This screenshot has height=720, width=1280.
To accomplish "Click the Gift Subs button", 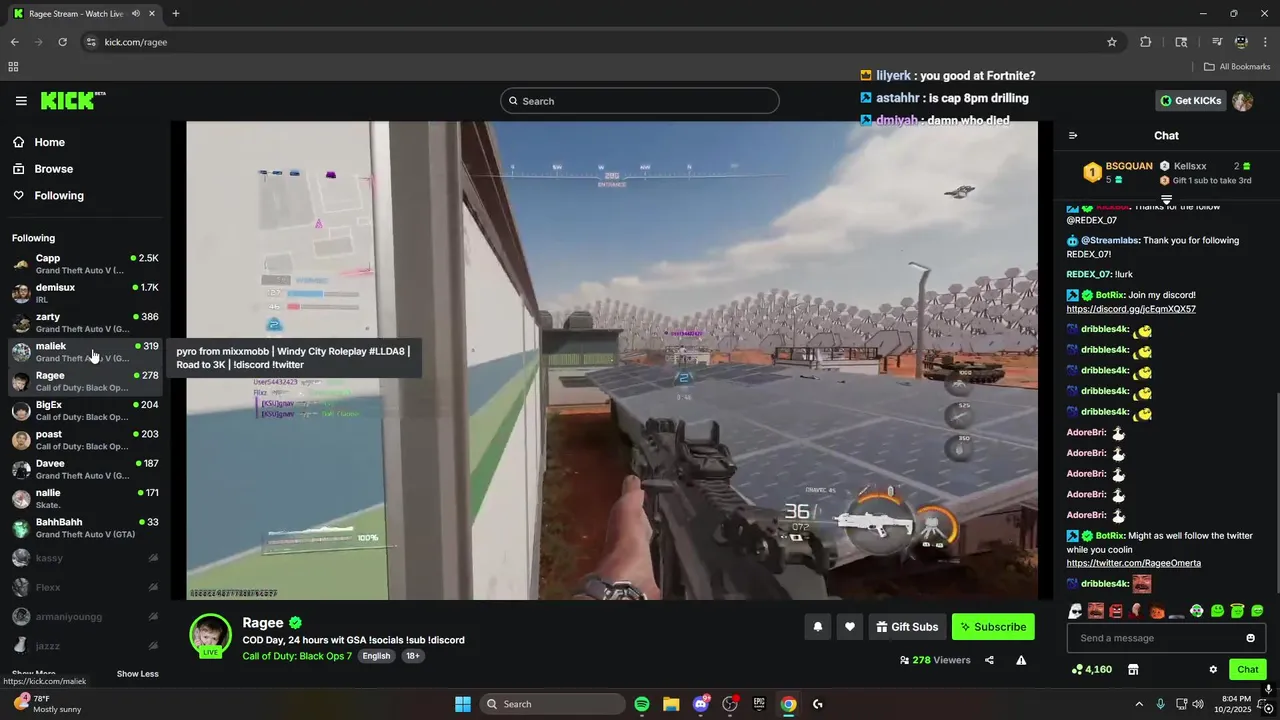I will (x=907, y=627).
